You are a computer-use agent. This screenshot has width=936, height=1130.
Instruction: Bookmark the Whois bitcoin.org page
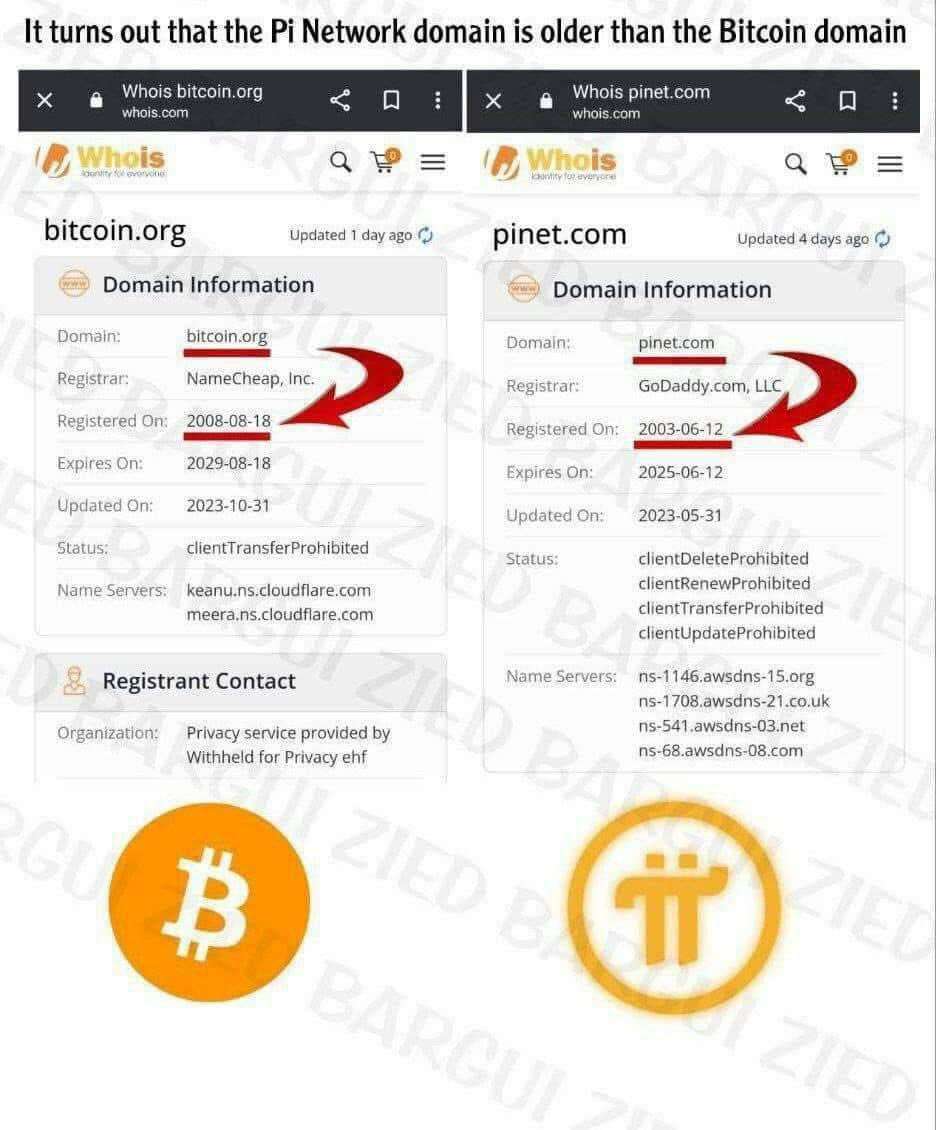(391, 99)
